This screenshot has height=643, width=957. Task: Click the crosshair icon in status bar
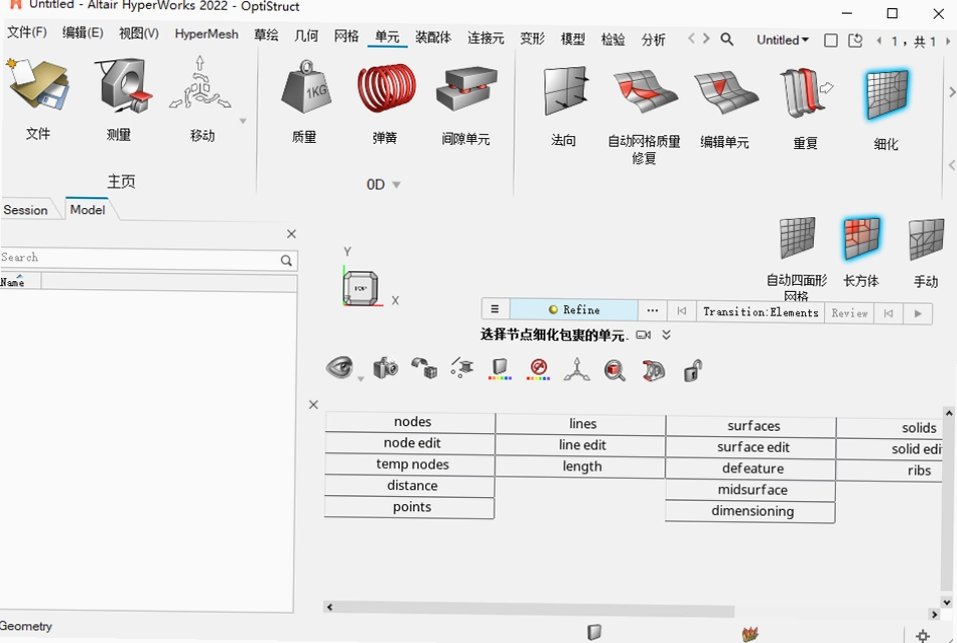point(923,635)
